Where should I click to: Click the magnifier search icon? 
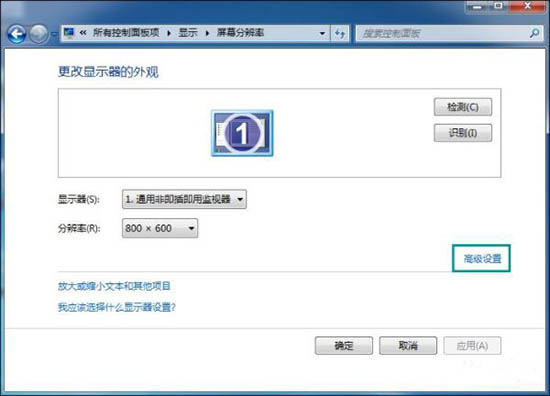click(x=534, y=33)
